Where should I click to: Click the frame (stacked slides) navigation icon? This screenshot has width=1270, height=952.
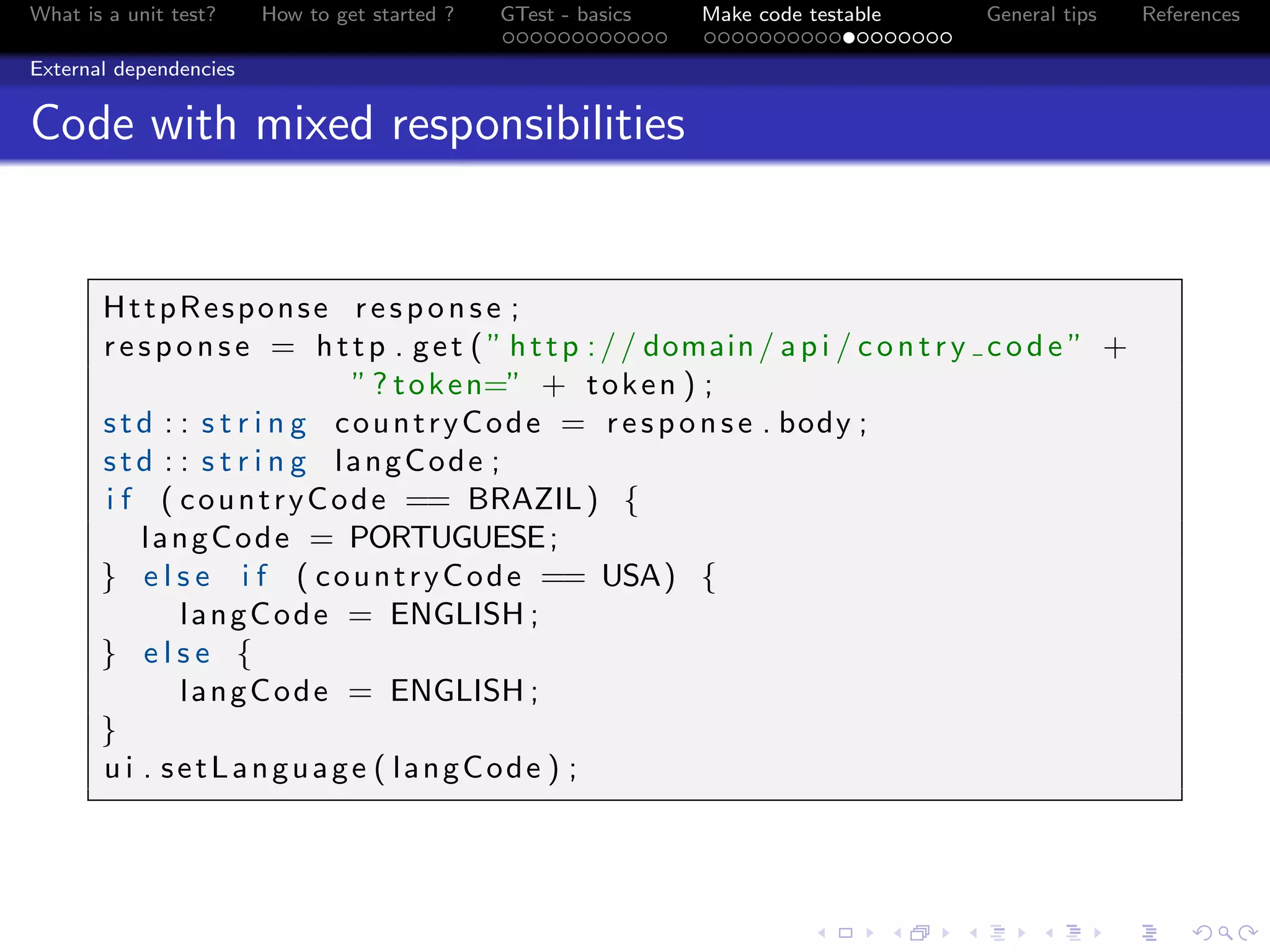(x=920, y=933)
